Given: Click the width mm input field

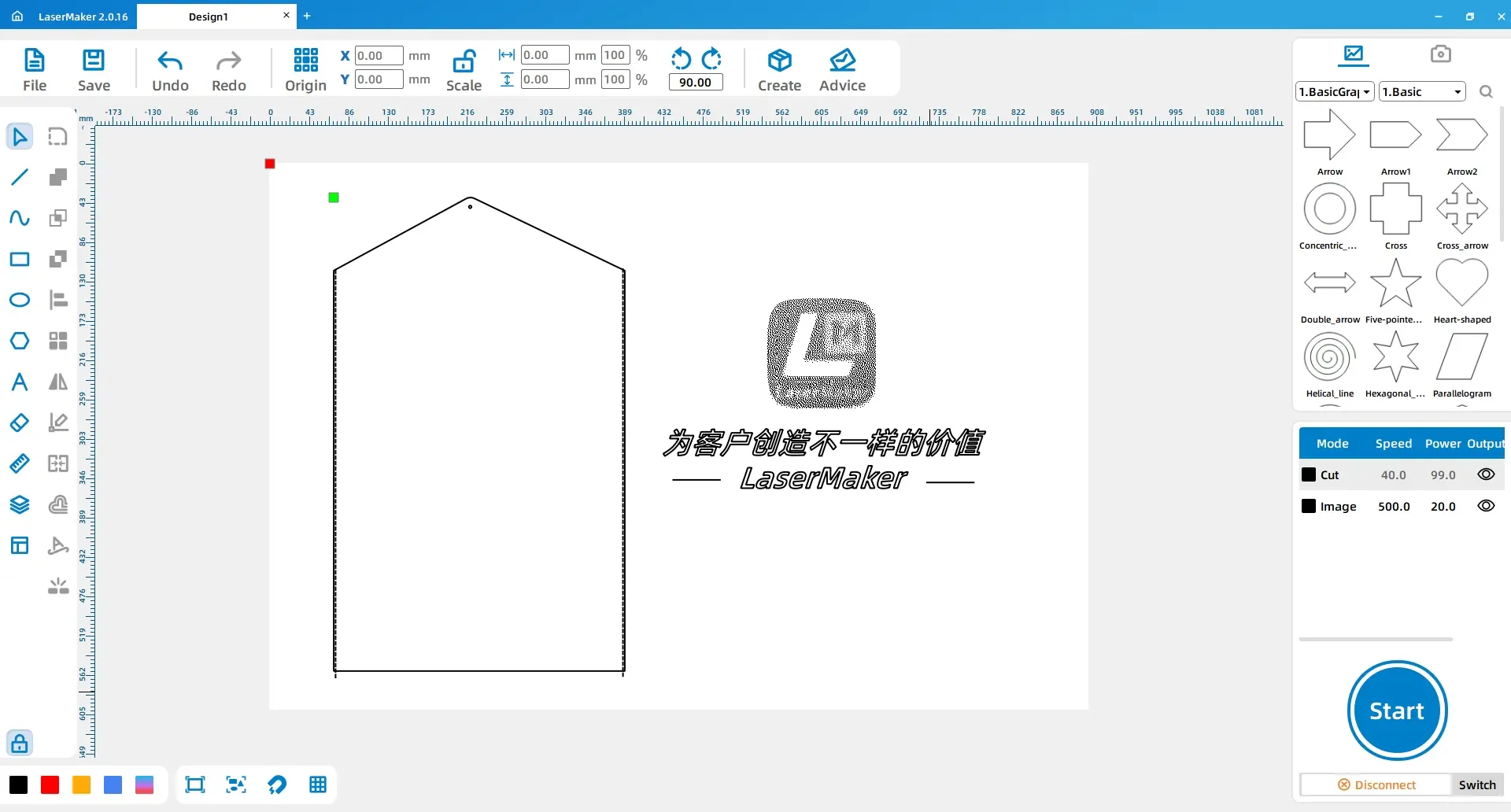Looking at the screenshot, I should click(545, 55).
